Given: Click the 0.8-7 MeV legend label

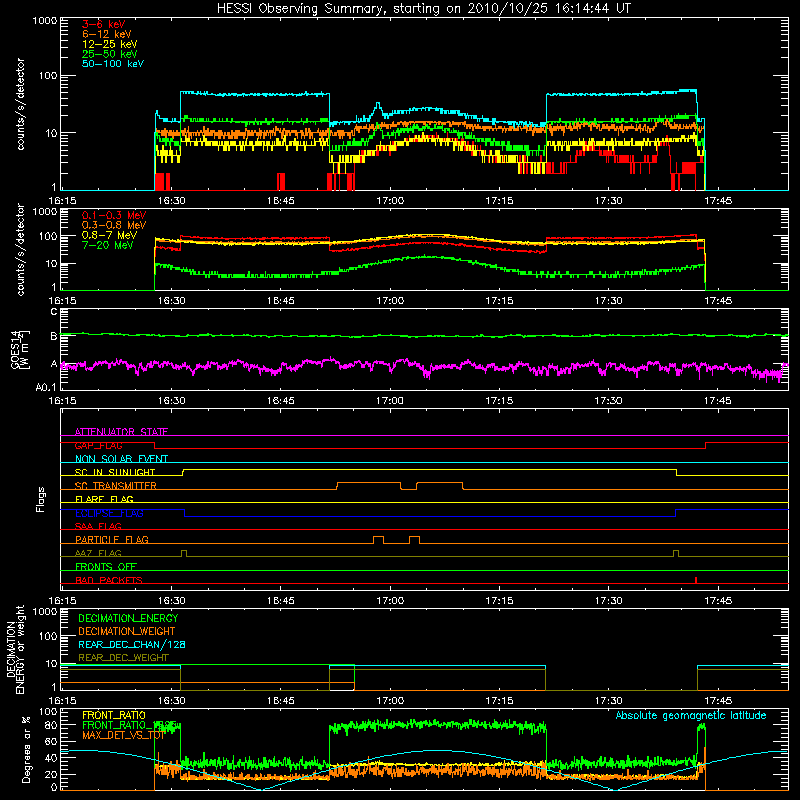Looking at the screenshot, I should [109, 235].
